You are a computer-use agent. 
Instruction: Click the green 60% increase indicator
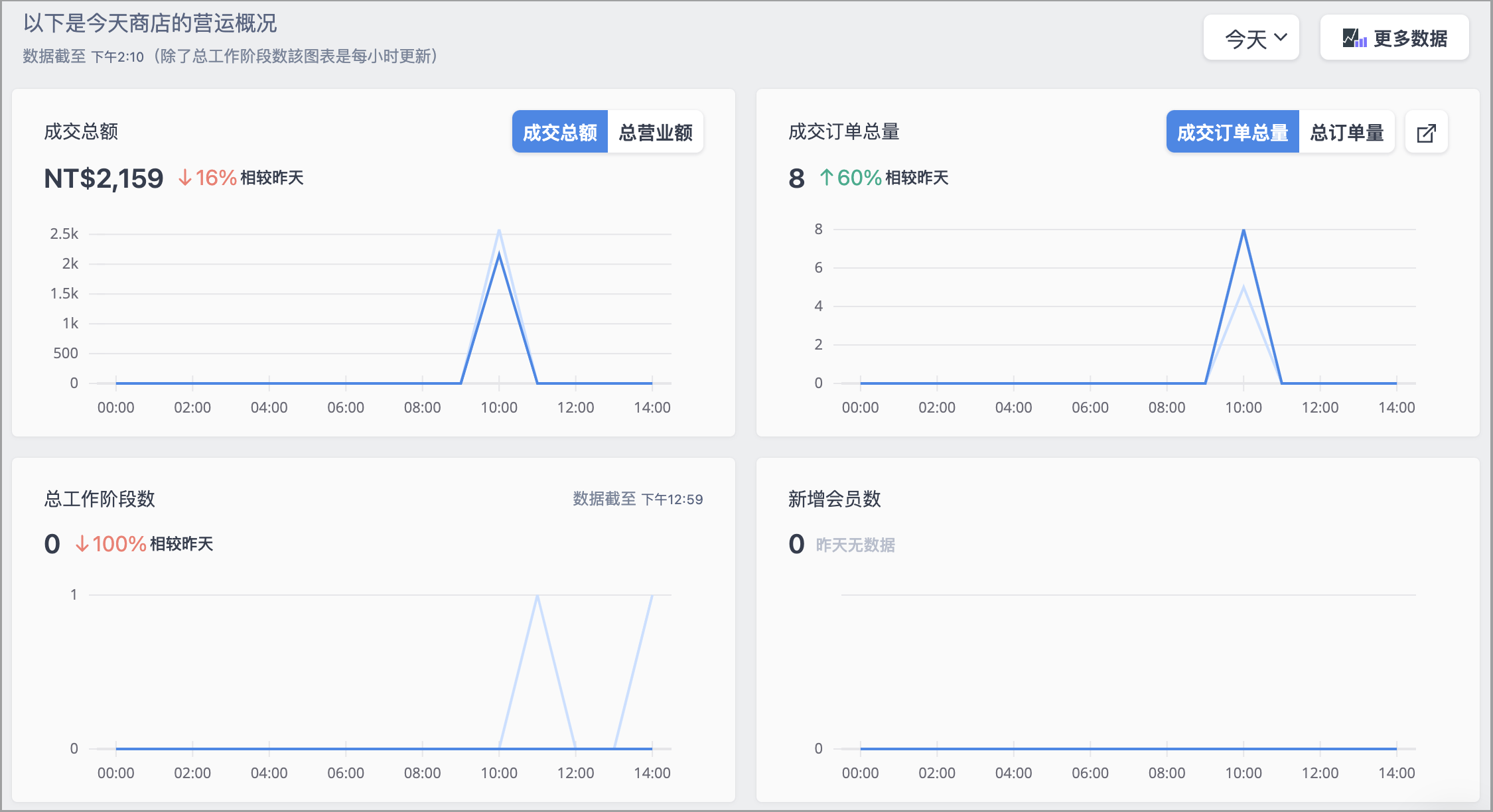(851, 178)
